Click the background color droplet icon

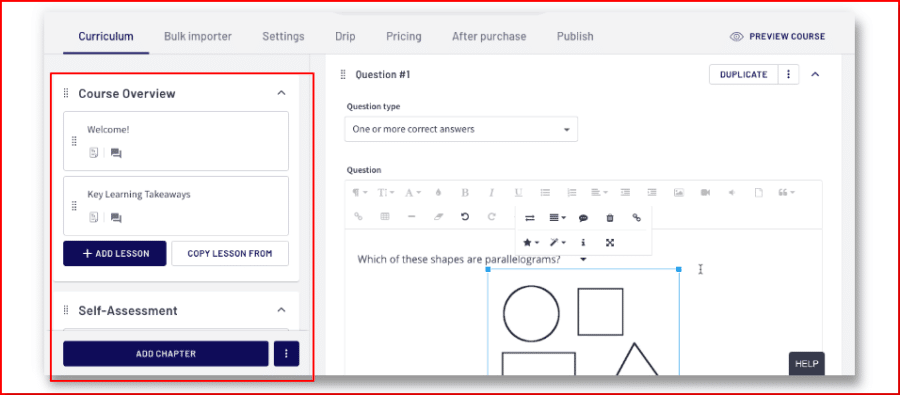click(x=439, y=193)
